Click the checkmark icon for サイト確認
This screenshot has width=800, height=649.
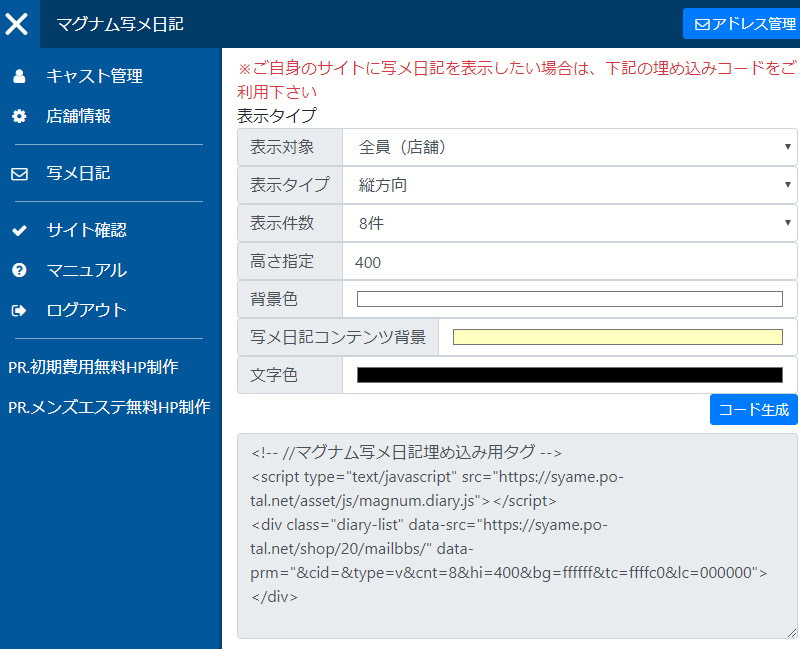20,230
